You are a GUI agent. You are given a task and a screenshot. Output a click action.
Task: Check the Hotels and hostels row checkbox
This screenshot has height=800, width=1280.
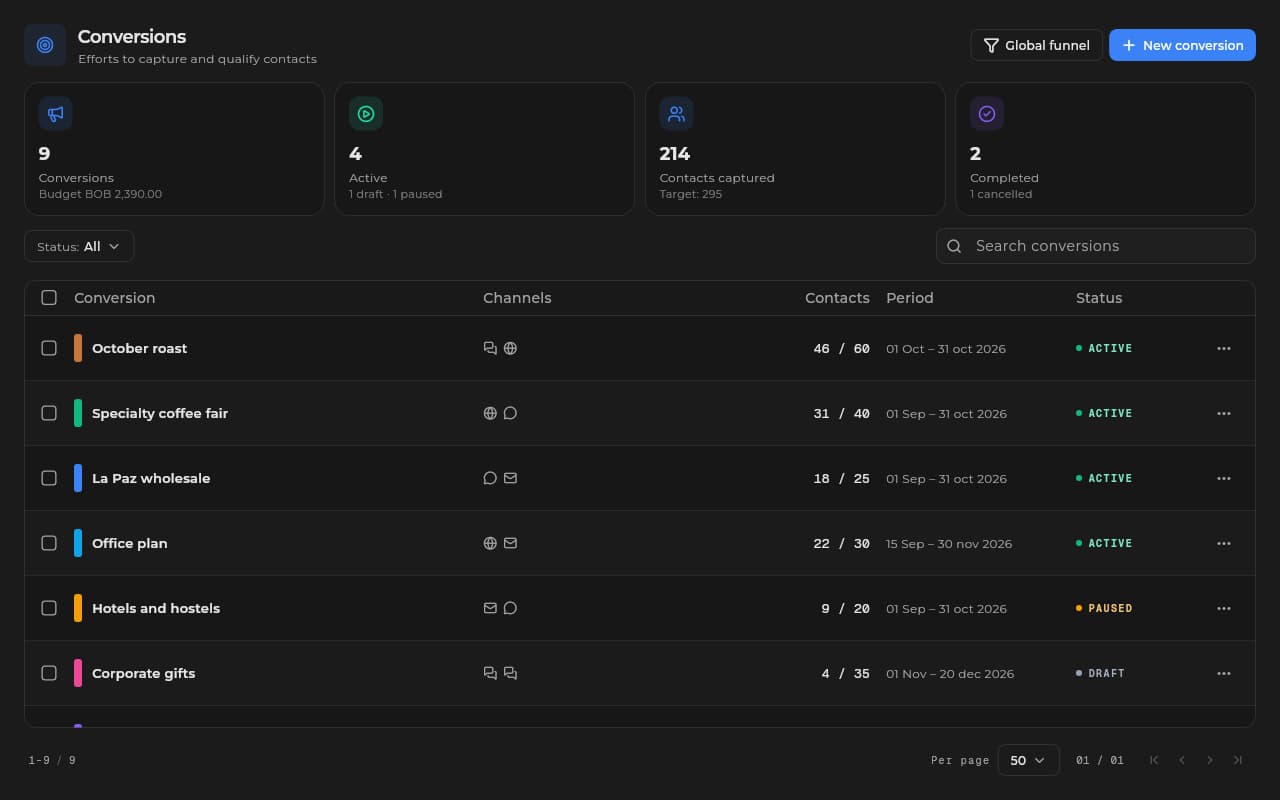(49, 608)
